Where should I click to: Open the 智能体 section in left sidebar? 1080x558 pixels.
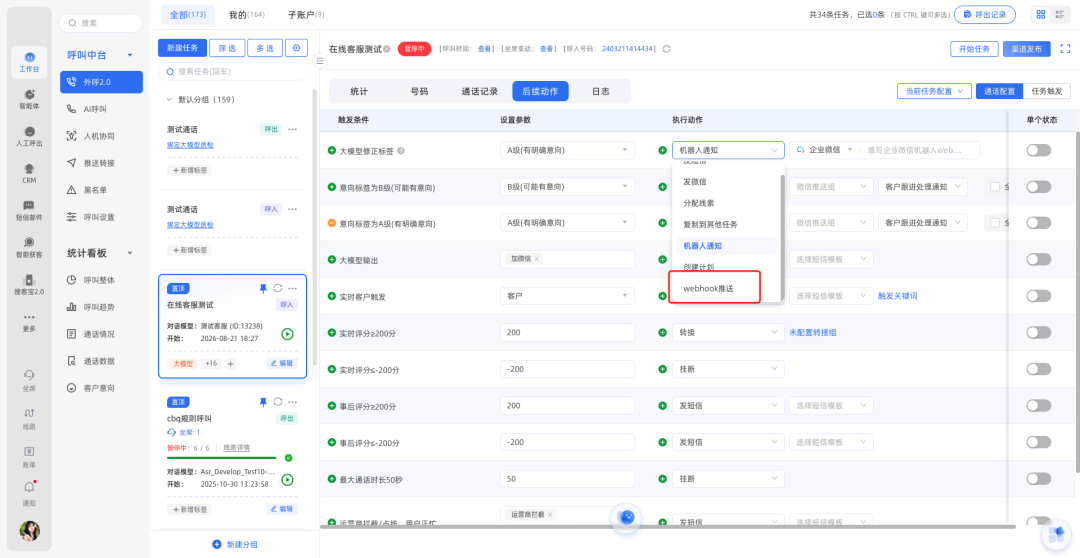click(30, 97)
